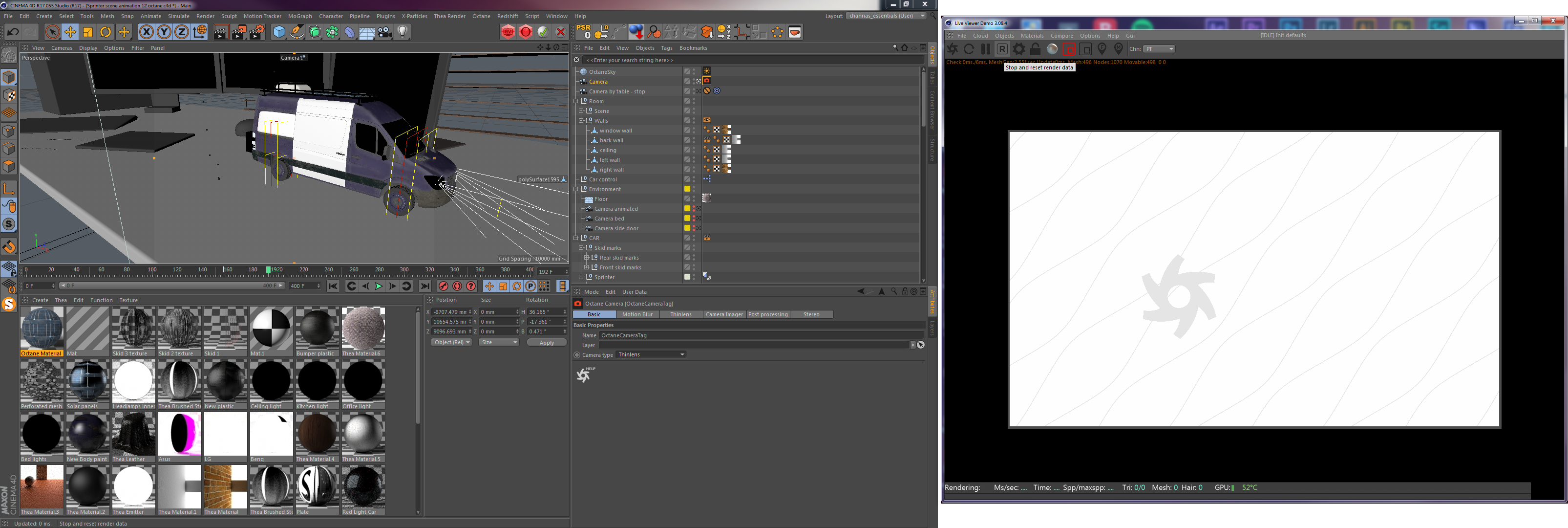Select the Camera type radio button
Screen dimensions: 1568x528
coord(577,355)
